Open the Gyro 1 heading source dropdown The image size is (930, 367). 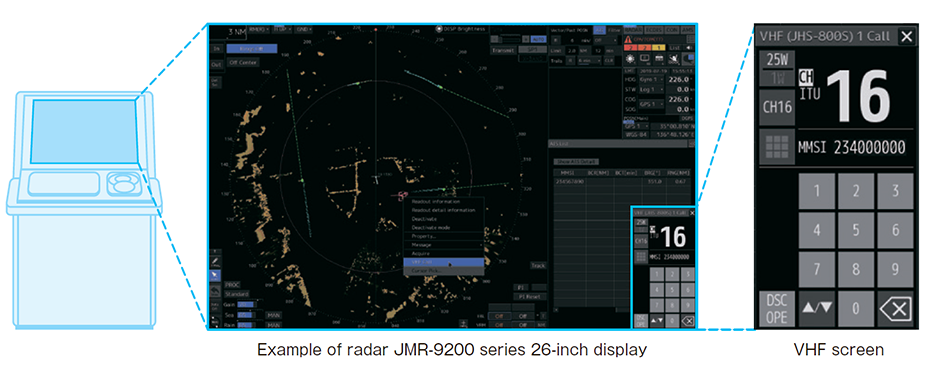tap(651, 79)
